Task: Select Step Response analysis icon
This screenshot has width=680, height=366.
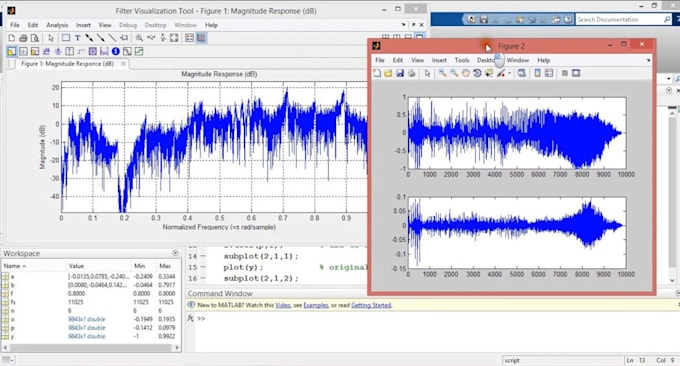Action: pyautogui.click(x=81, y=52)
